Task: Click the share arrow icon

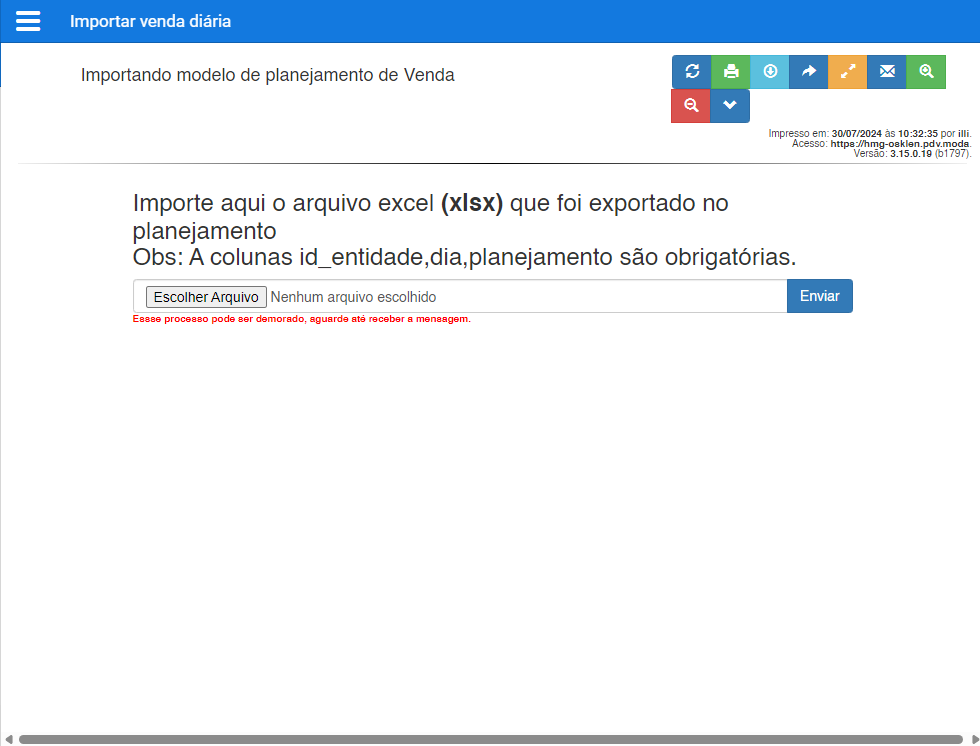Action: pos(809,72)
